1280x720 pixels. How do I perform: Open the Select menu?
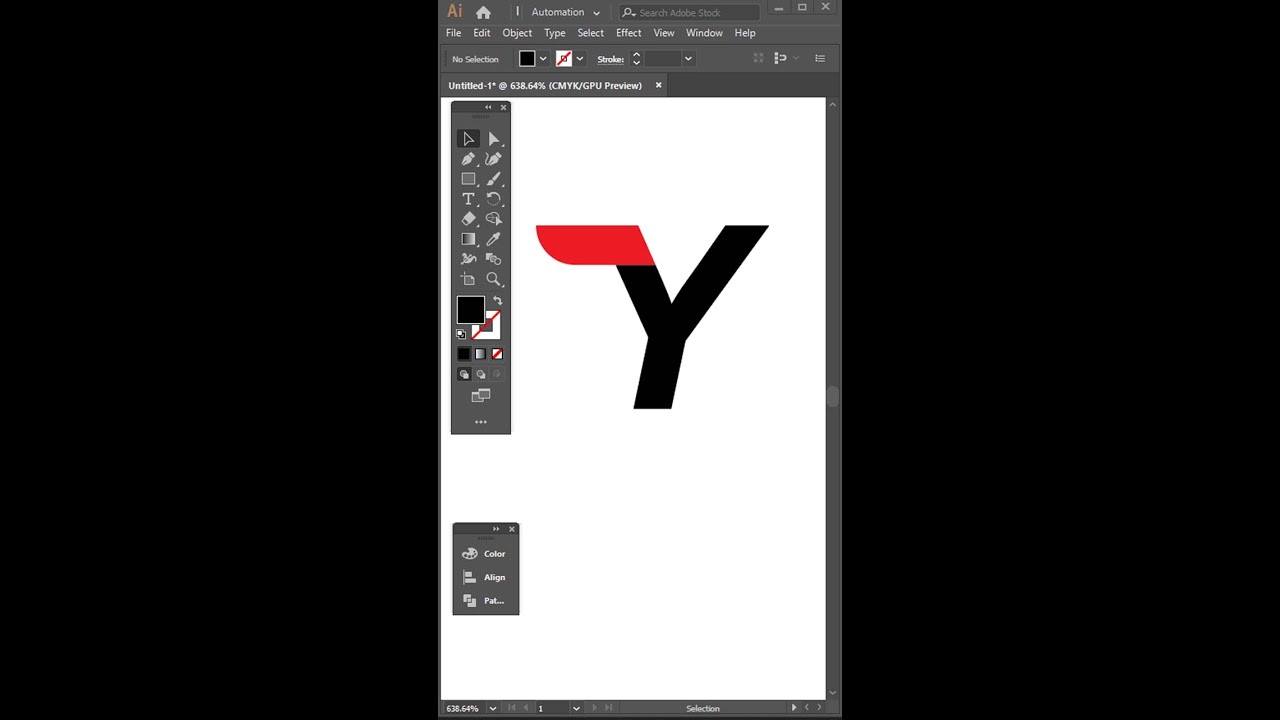point(591,33)
